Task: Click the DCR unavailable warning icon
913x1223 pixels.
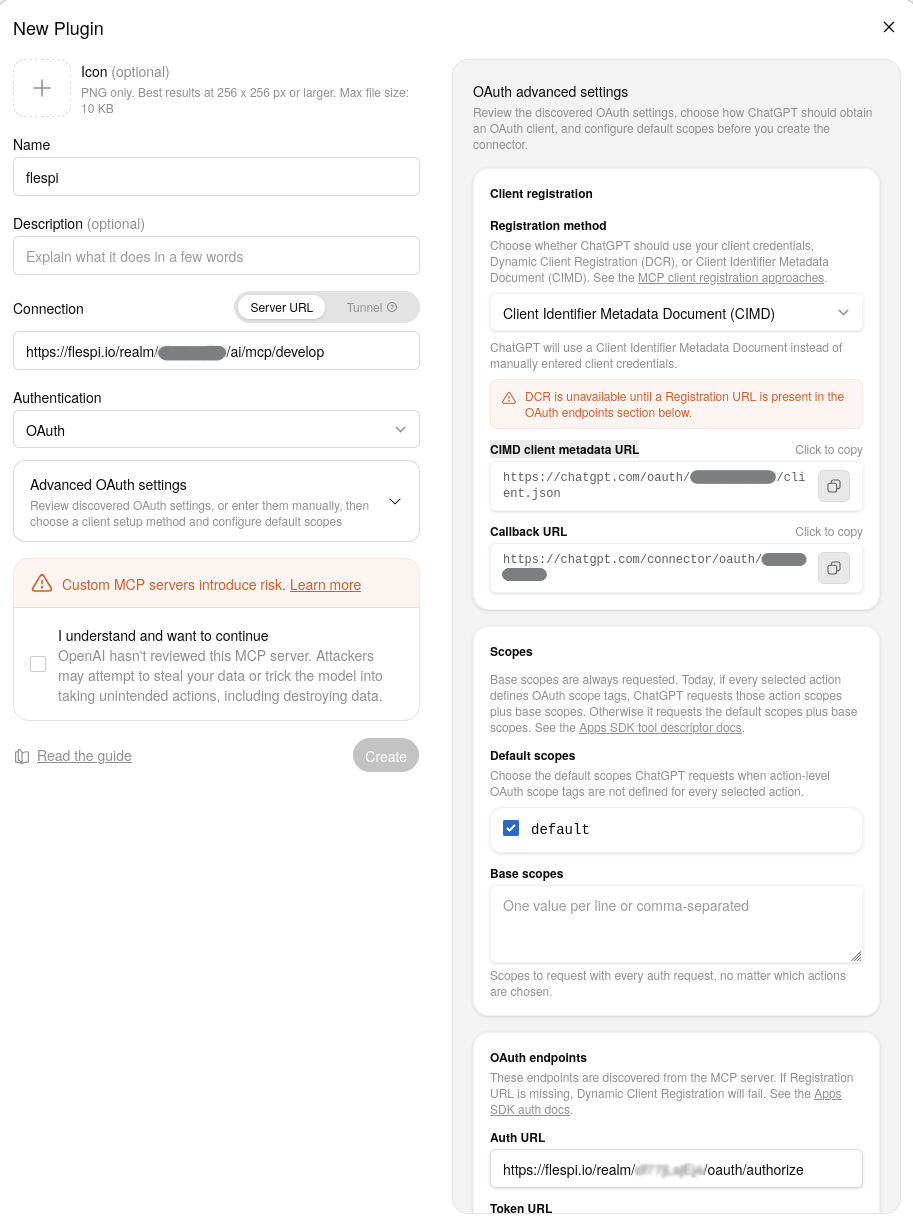Action: click(509, 397)
